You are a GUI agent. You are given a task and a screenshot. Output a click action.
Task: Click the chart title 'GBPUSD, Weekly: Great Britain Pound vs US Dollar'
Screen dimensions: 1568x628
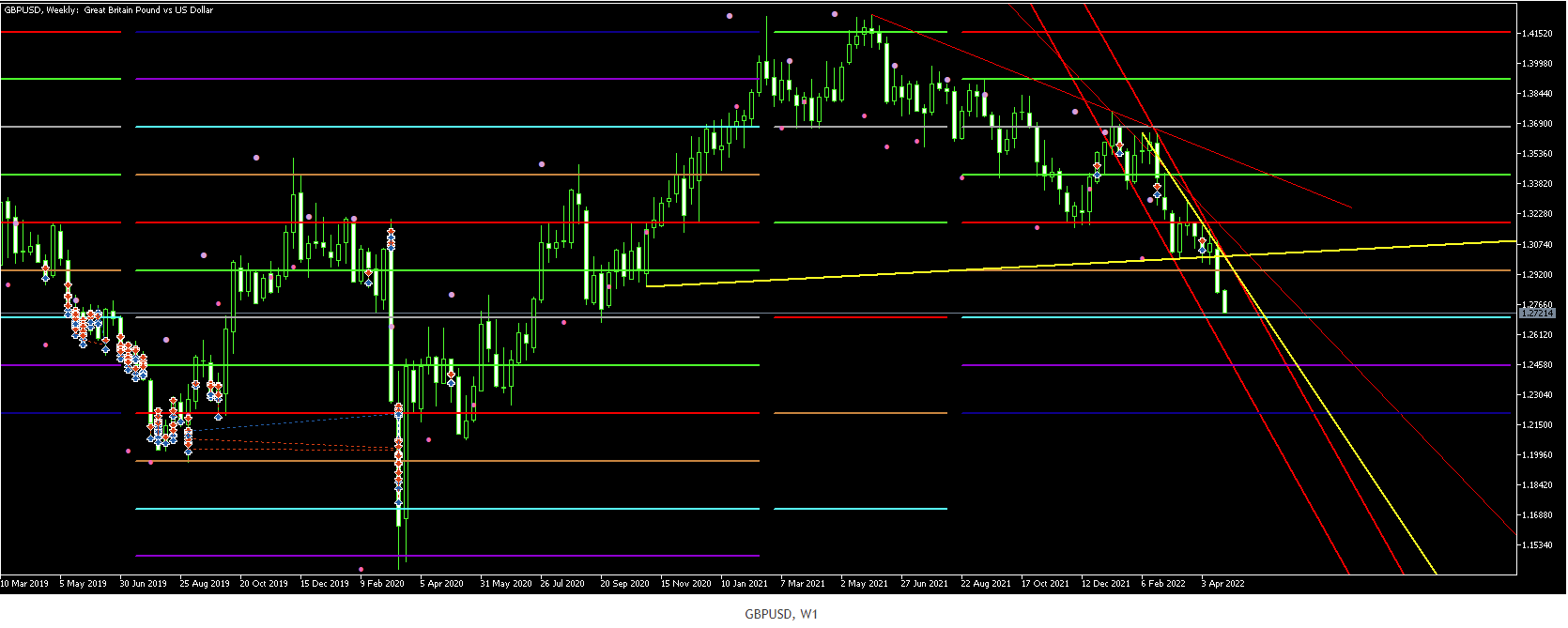(x=109, y=9)
